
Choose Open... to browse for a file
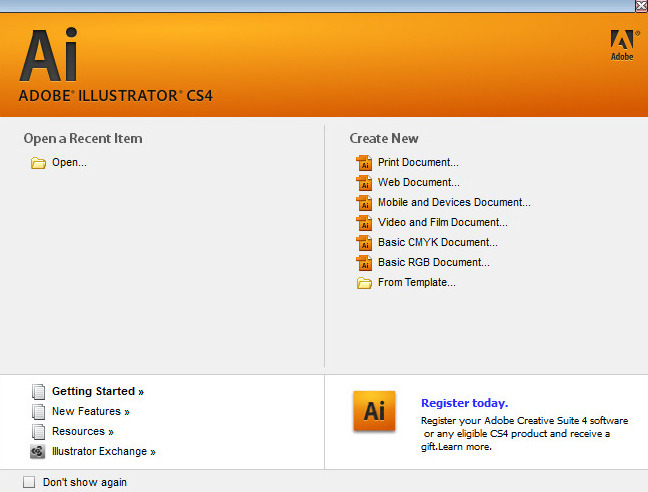pos(69,162)
